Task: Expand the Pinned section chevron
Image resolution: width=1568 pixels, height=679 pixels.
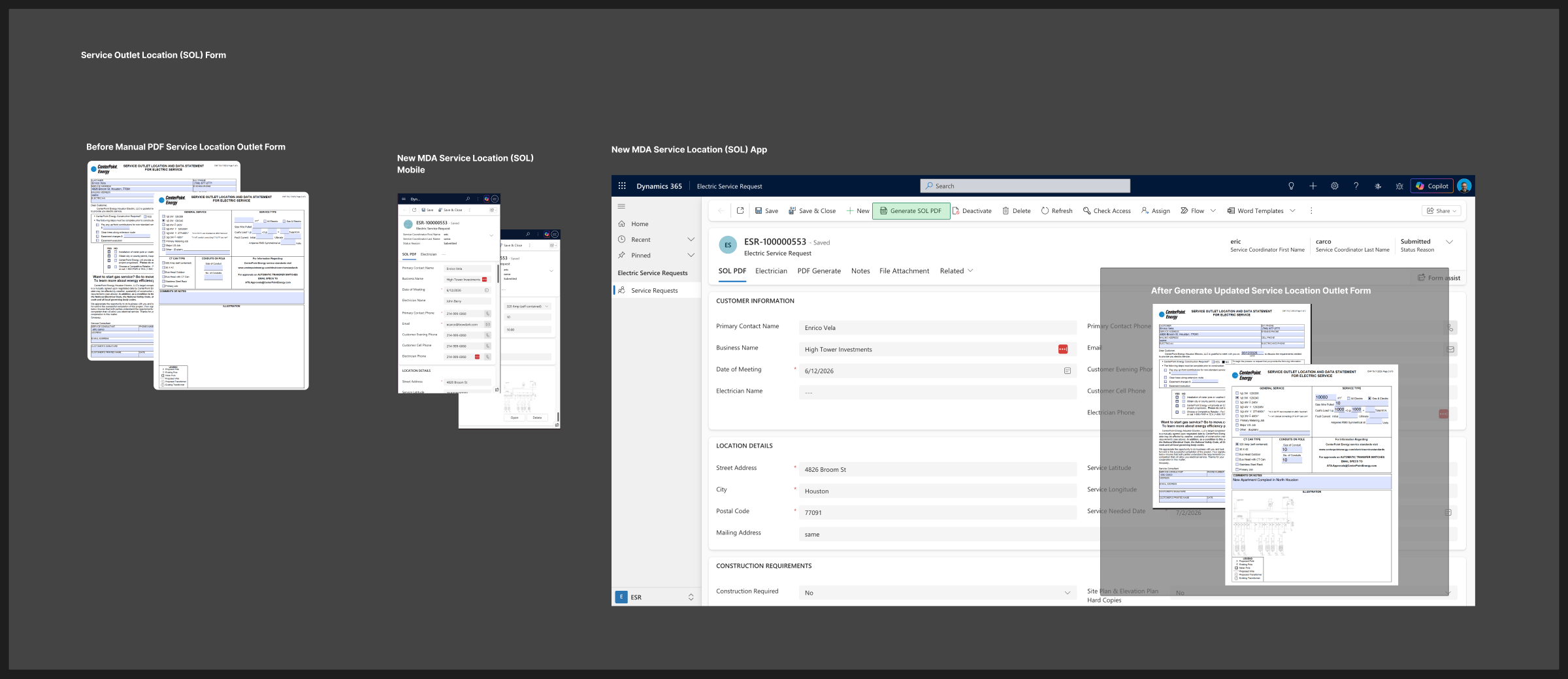Action: 691,256
